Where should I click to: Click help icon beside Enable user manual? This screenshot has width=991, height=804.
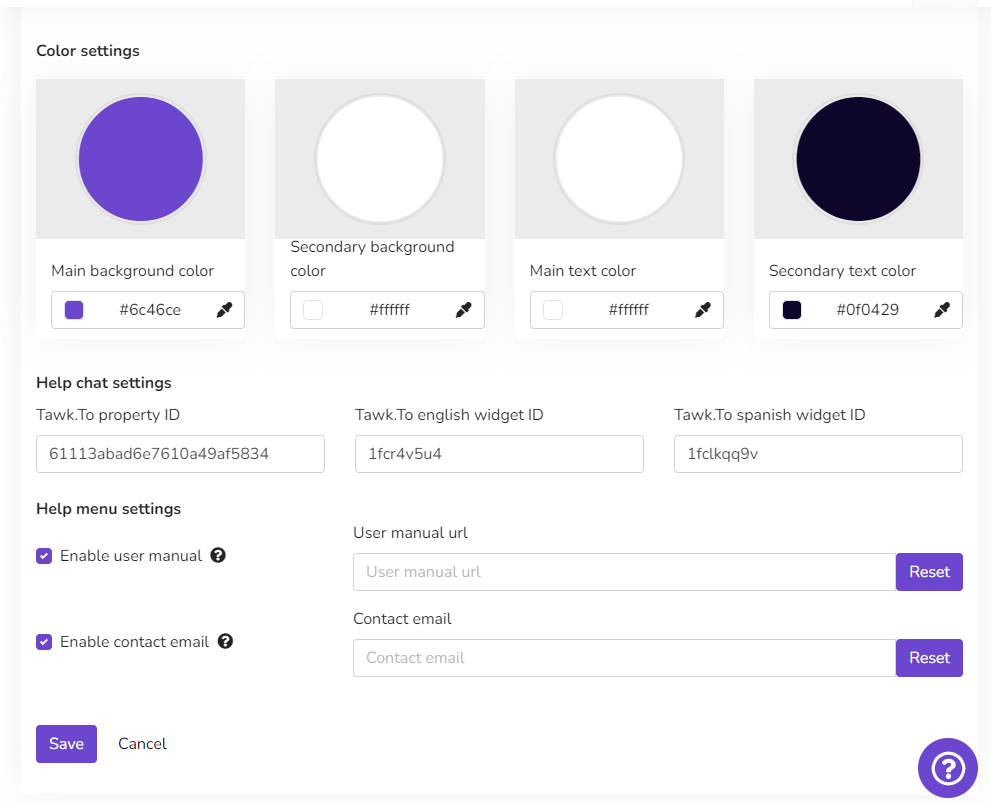coord(218,555)
